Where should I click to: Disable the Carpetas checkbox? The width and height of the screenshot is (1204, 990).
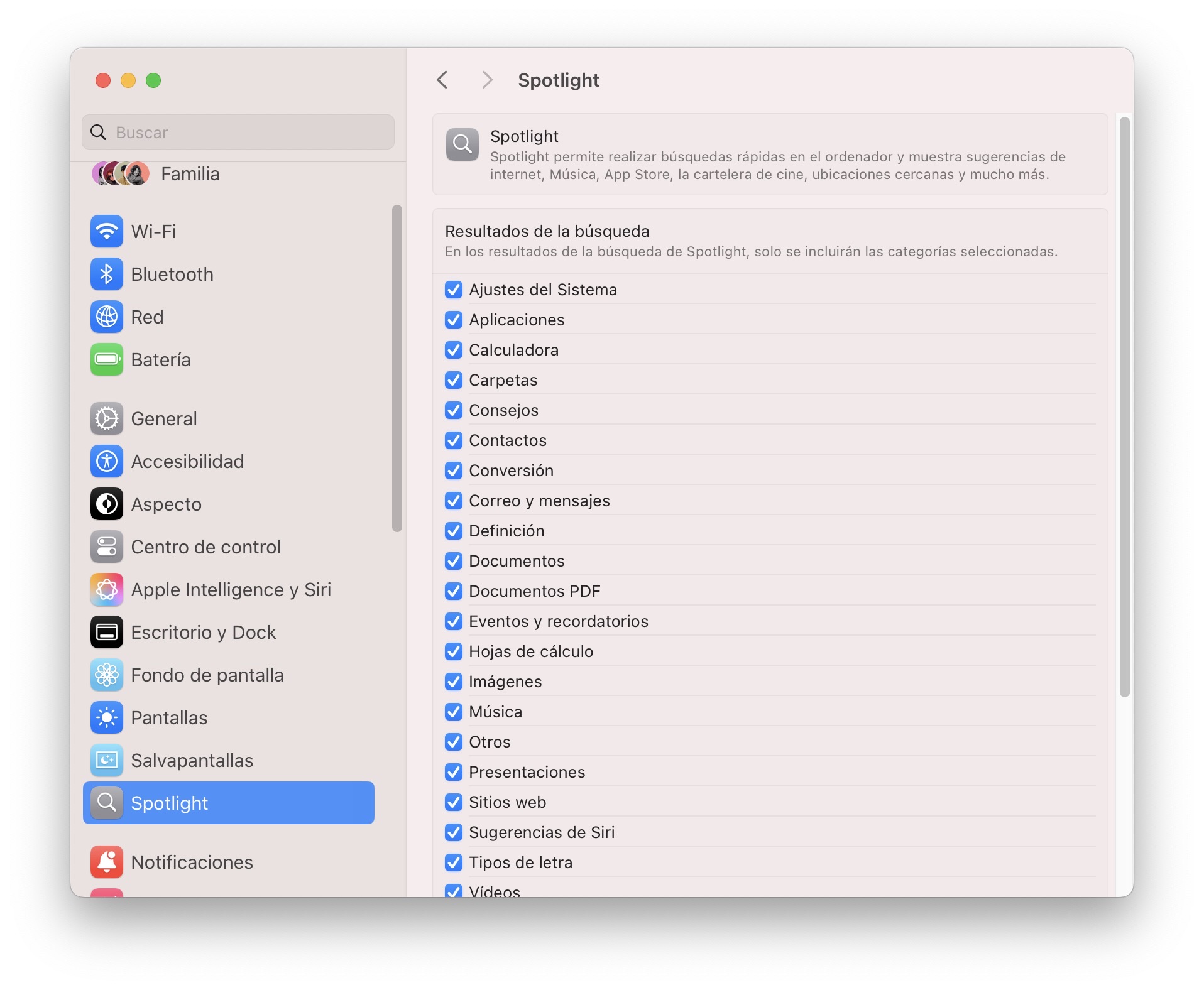click(x=454, y=380)
